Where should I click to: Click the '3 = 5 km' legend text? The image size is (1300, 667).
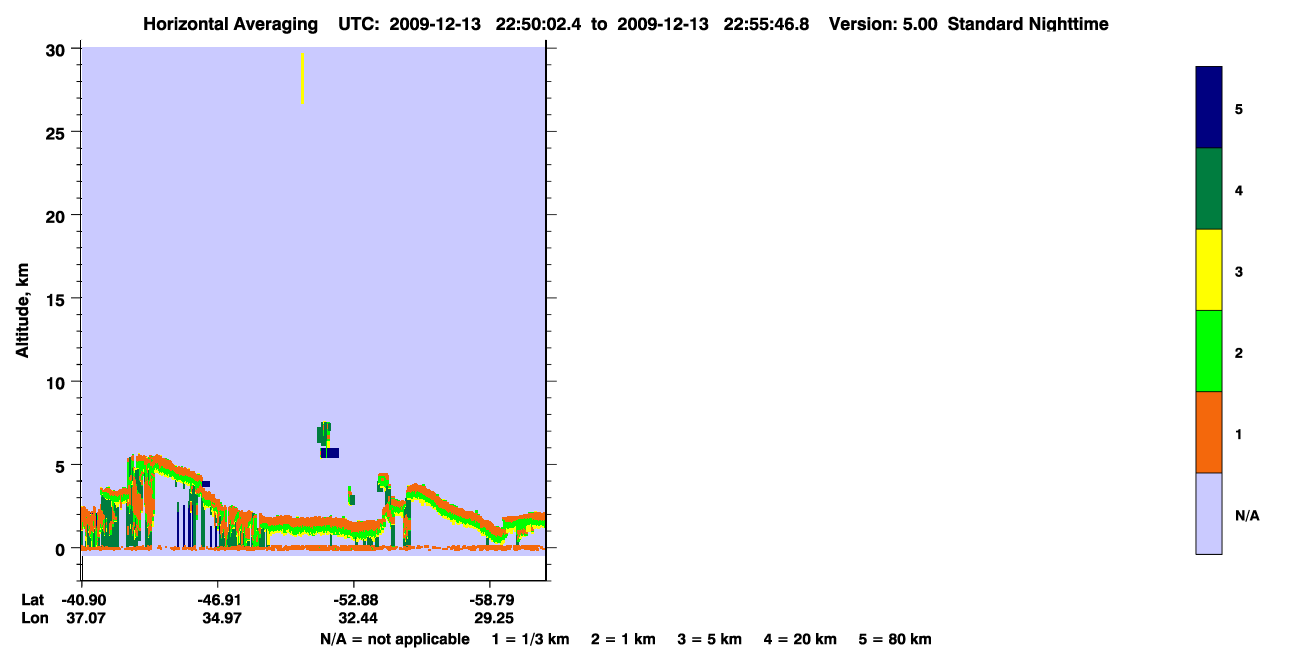pos(710,639)
